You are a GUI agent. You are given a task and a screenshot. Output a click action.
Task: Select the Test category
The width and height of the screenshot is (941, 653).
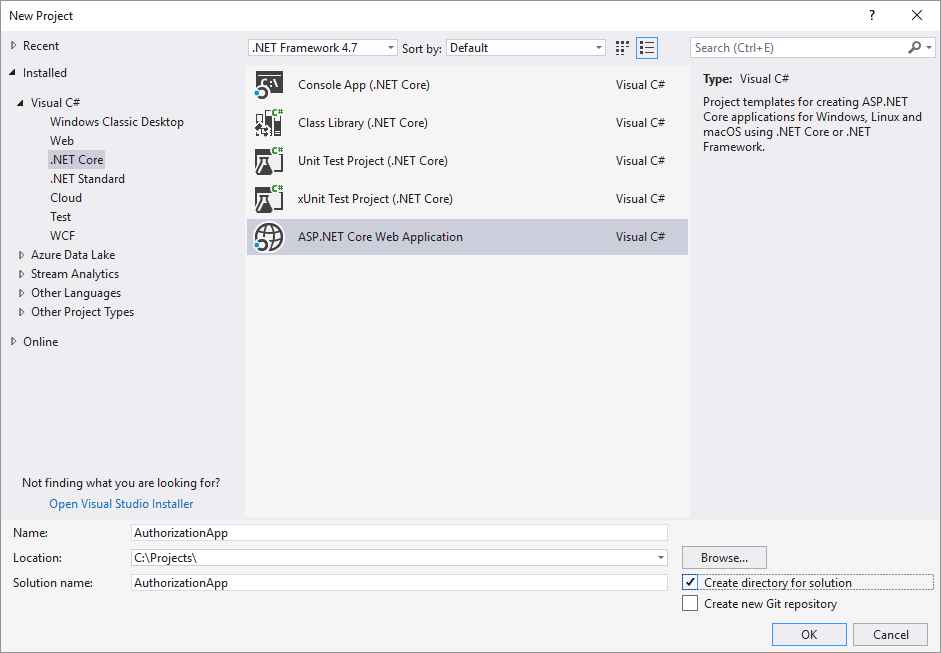click(61, 217)
